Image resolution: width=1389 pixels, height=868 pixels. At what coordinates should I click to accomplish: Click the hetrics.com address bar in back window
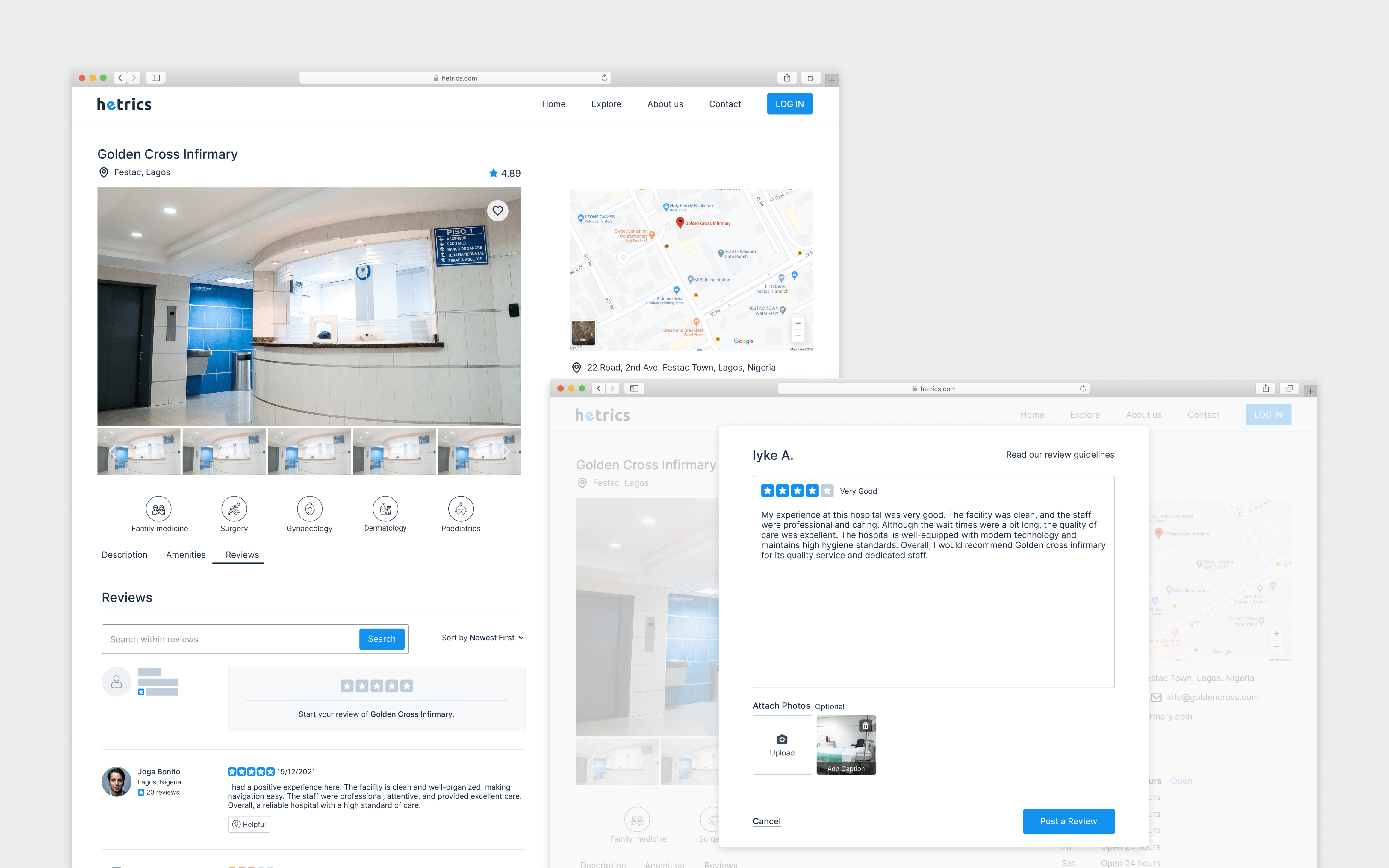coord(455,78)
